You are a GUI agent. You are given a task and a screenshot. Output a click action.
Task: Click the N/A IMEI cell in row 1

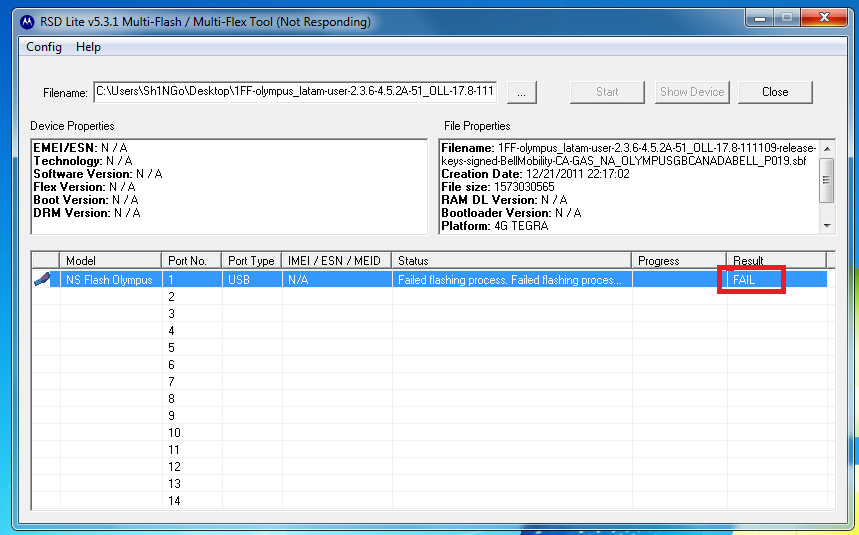(336, 280)
